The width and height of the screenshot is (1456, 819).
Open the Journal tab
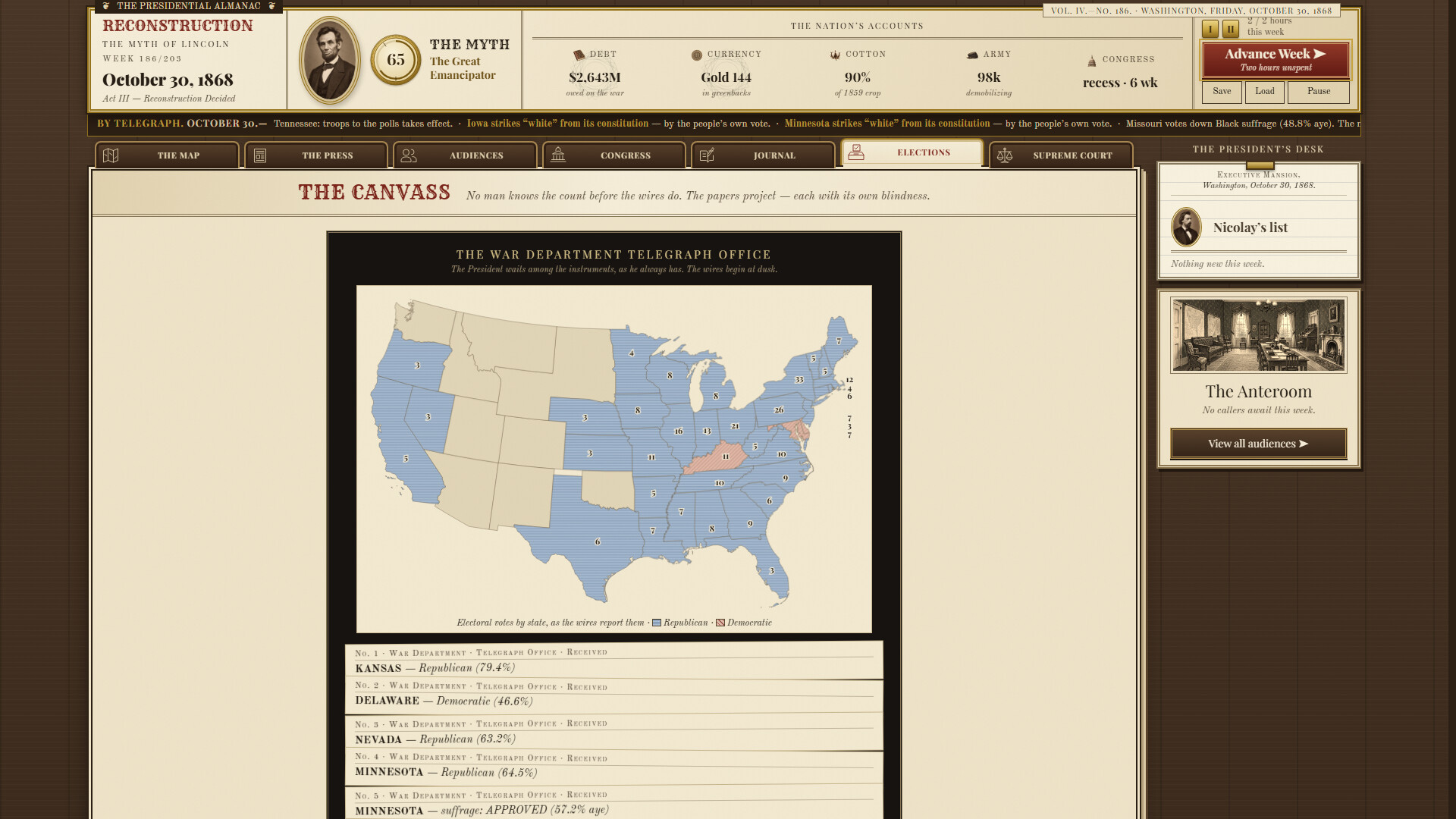click(x=764, y=155)
